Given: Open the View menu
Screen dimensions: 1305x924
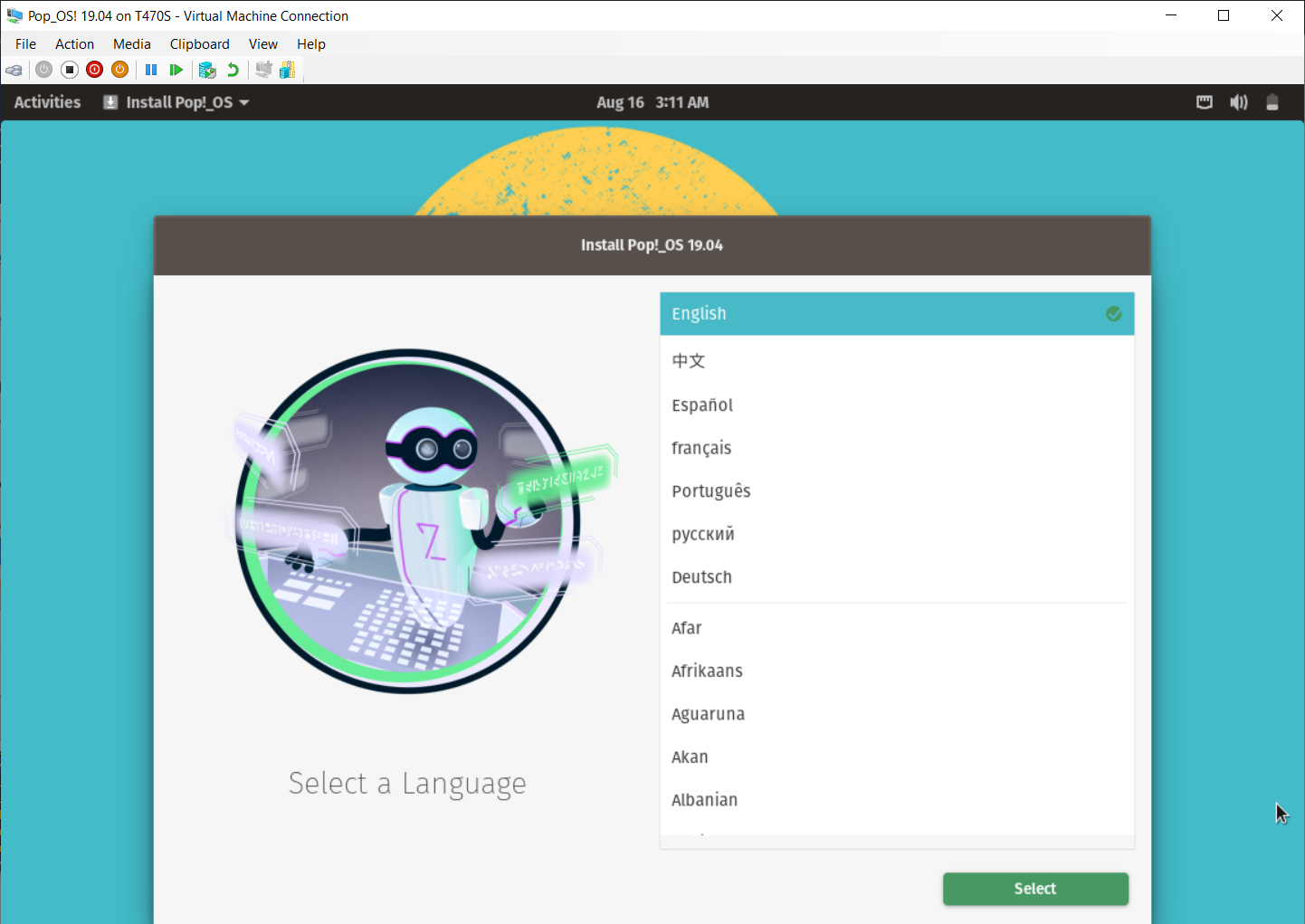Looking at the screenshot, I should click(x=263, y=43).
